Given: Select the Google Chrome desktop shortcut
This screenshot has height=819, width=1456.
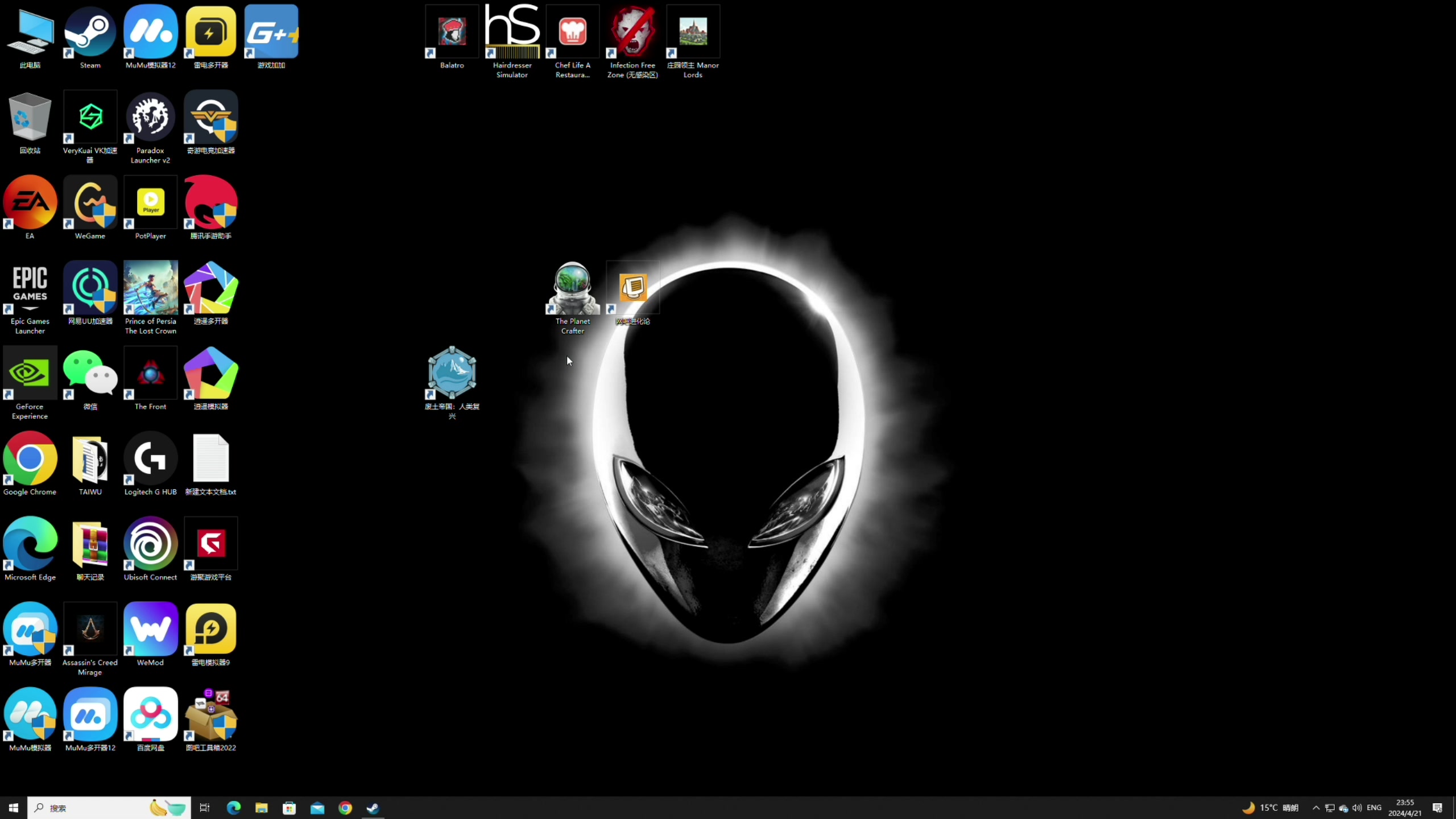Looking at the screenshot, I should [30, 464].
